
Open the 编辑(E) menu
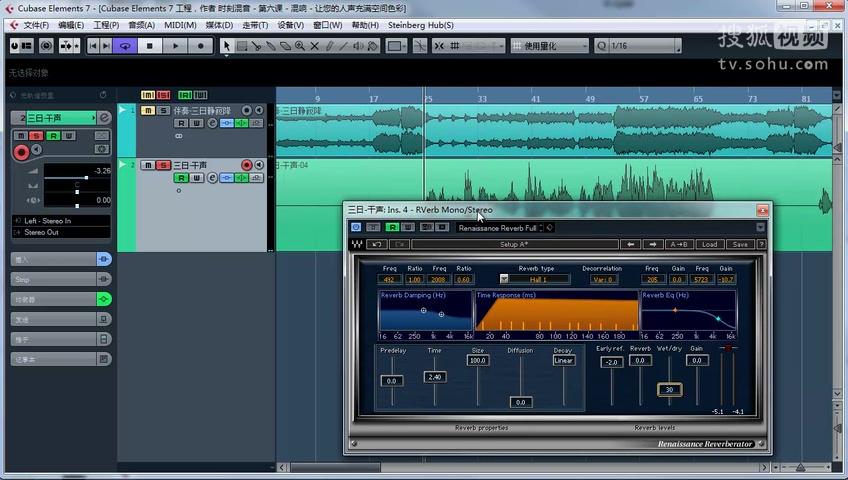pyautogui.click(x=71, y=25)
